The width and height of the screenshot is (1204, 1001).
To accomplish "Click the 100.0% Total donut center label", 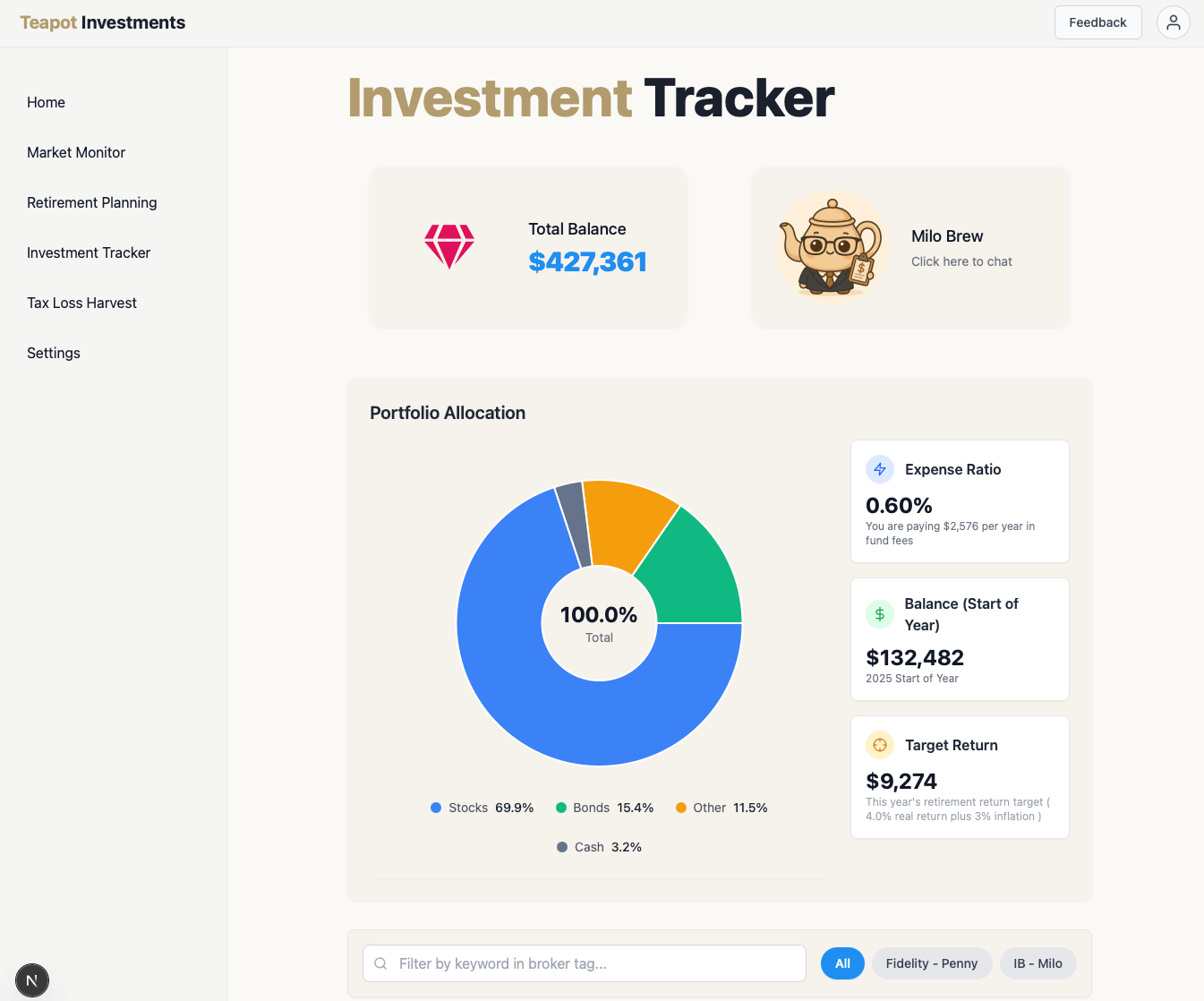I will [599, 624].
